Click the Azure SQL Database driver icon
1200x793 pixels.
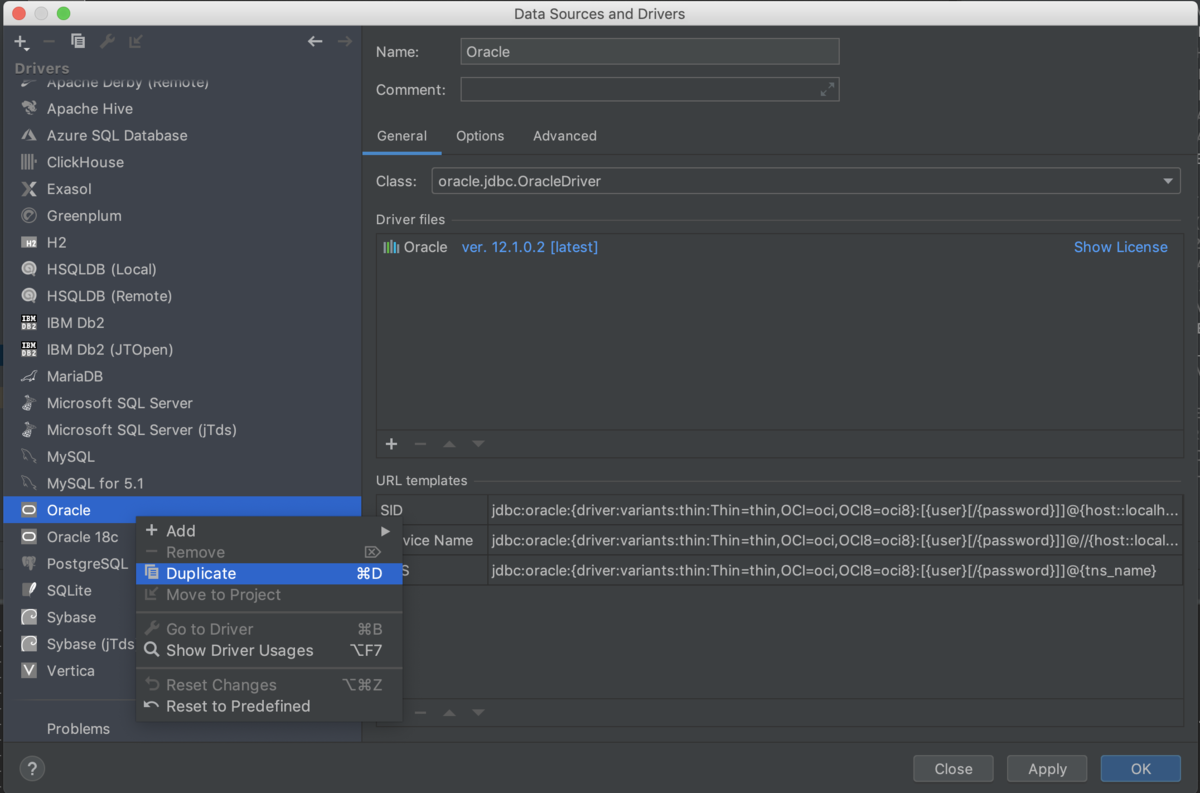29,135
